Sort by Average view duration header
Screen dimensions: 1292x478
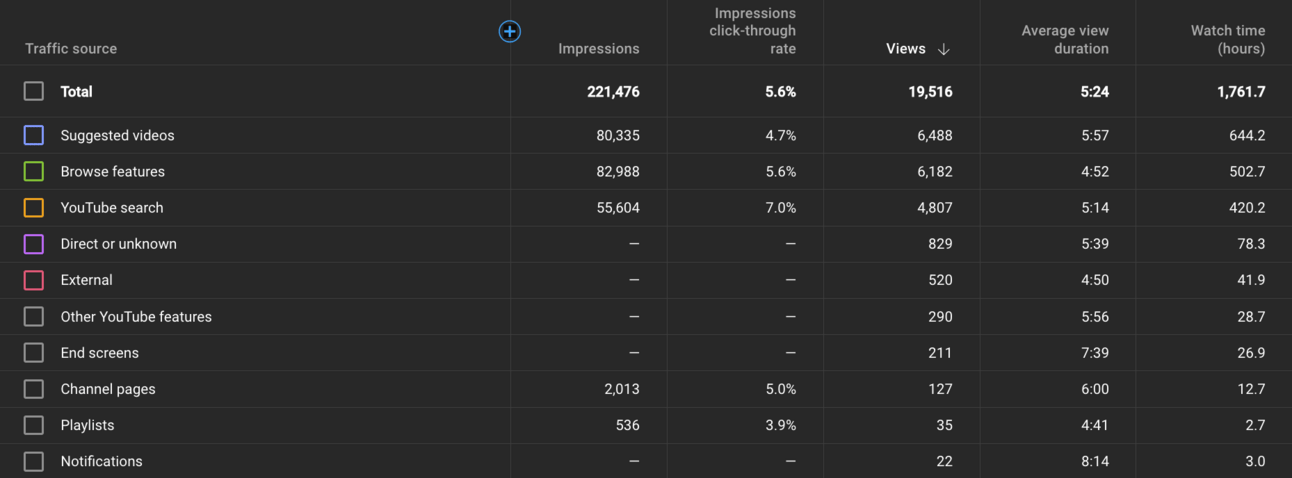pyautogui.click(x=1065, y=40)
